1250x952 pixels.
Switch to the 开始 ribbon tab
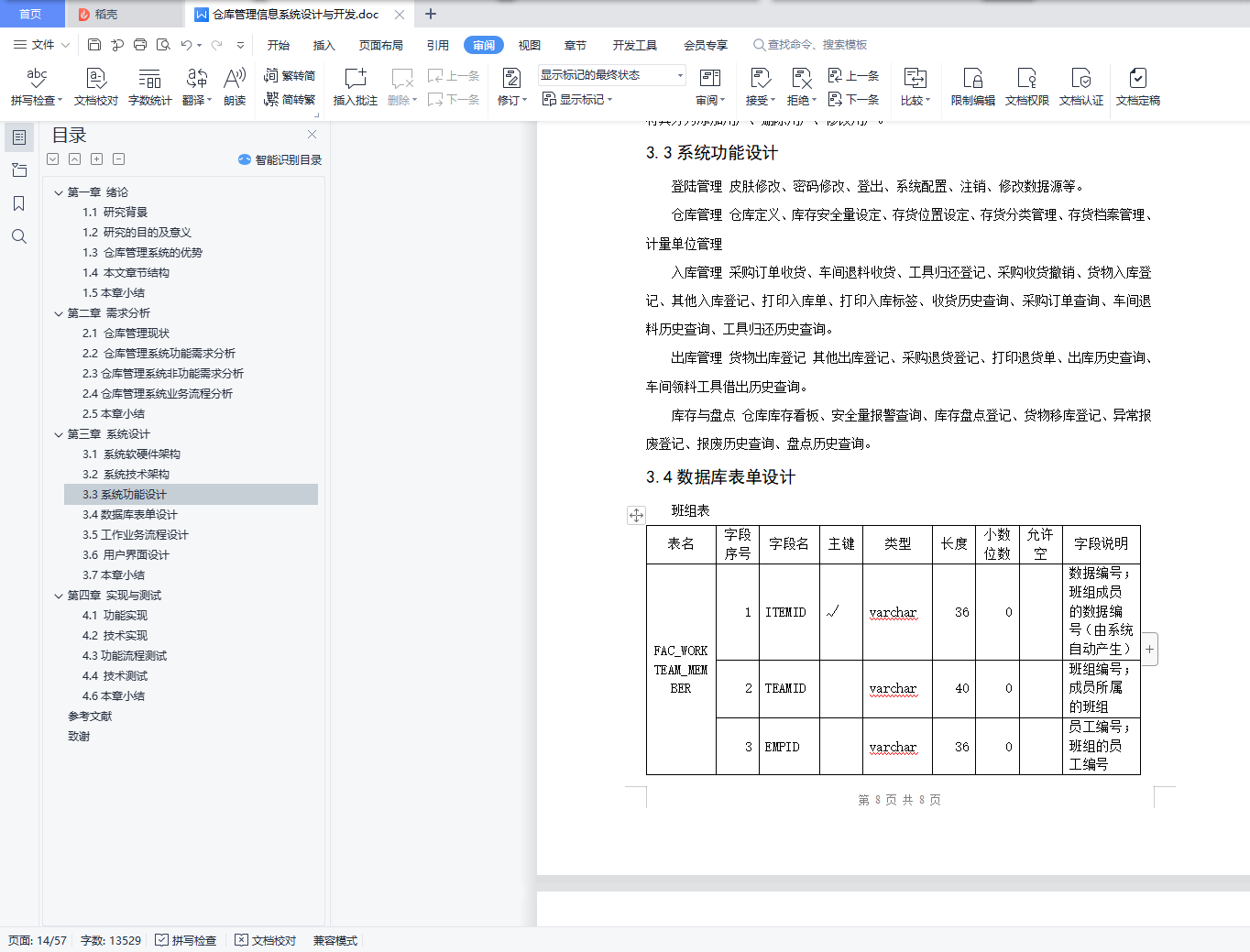click(x=279, y=45)
